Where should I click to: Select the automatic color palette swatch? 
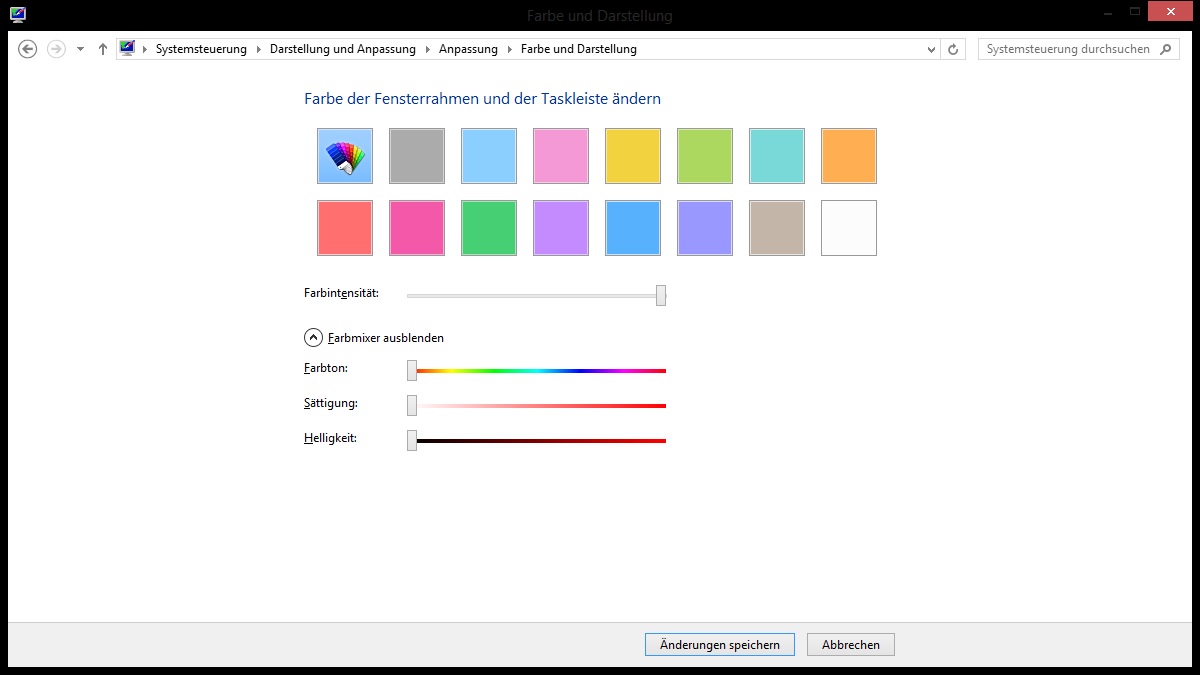tap(345, 156)
